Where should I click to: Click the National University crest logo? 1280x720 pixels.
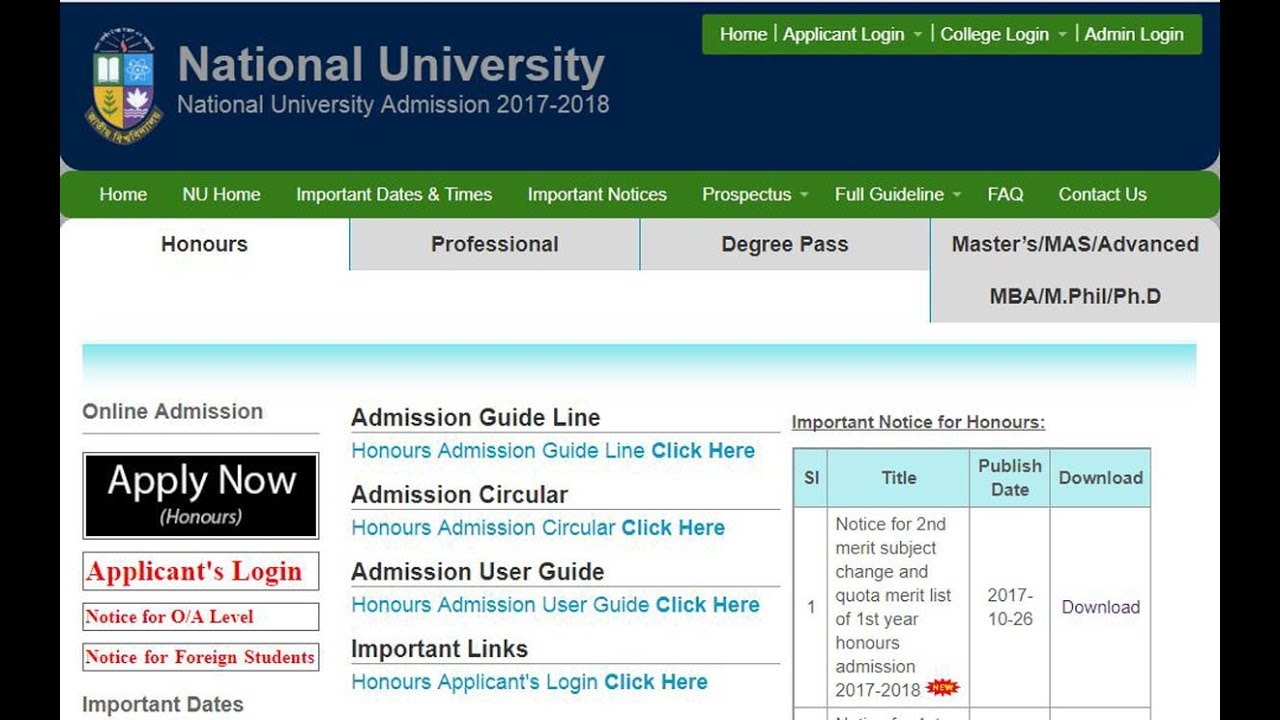[124, 87]
